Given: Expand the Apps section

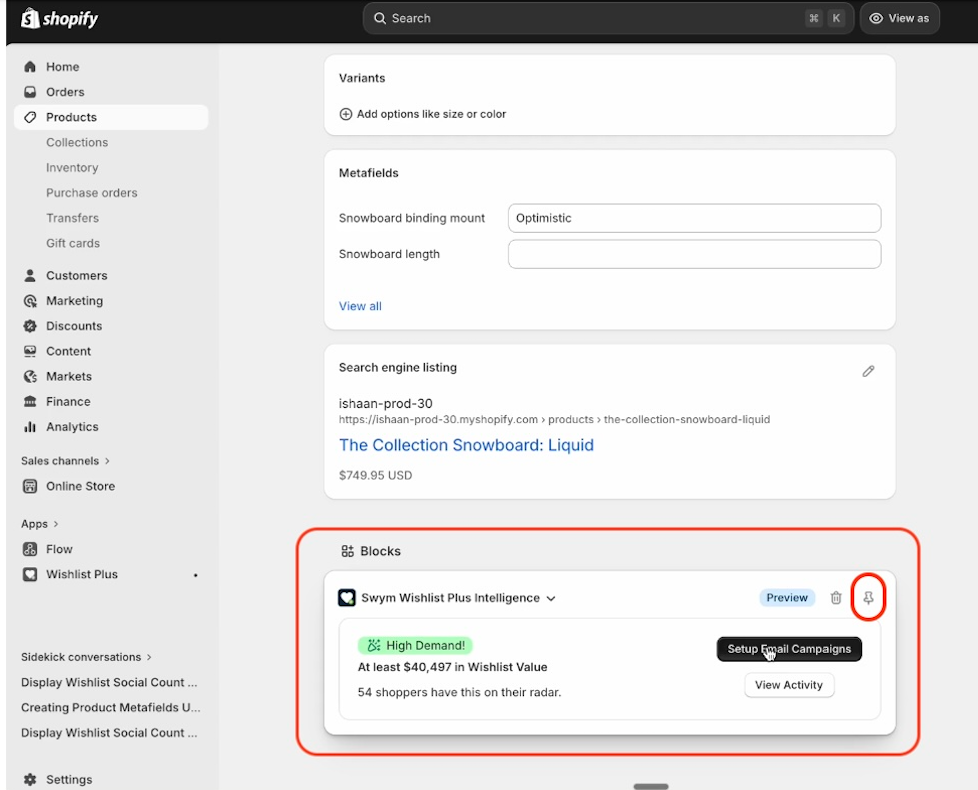Looking at the screenshot, I should click(40, 524).
